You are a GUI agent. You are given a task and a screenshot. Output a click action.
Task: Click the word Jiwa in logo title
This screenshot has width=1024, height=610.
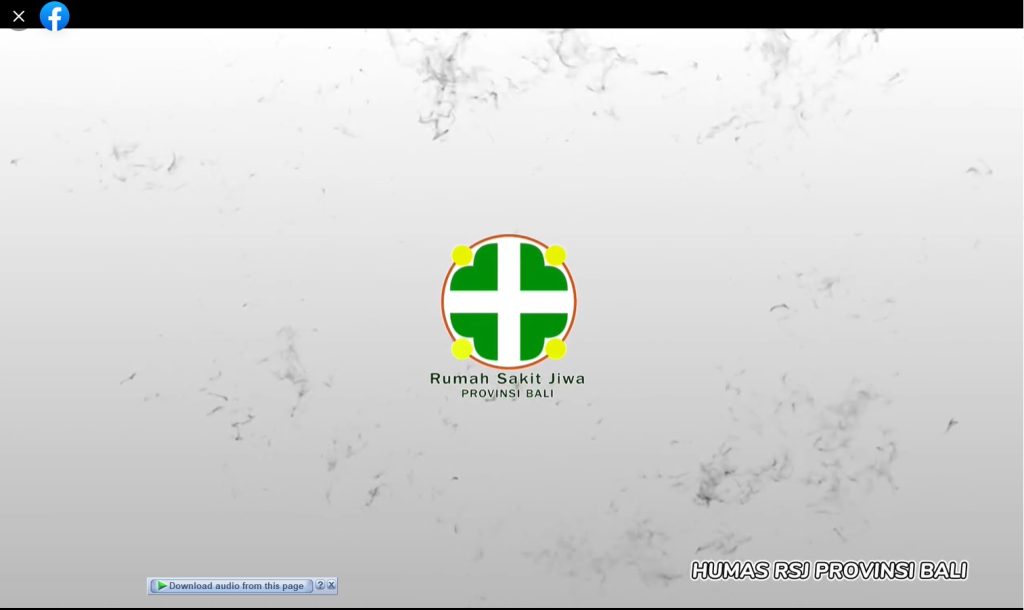tap(565, 378)
